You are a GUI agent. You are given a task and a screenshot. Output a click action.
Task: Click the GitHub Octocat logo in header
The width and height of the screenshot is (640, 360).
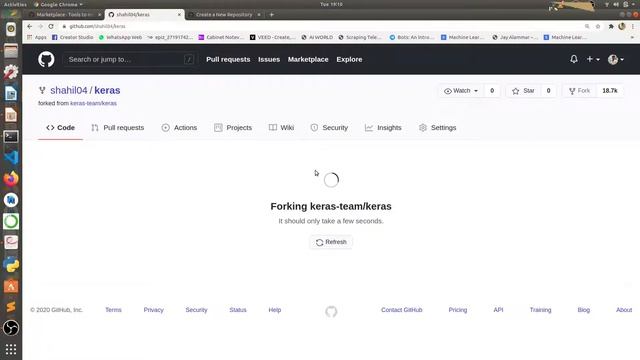pos(46,59)
